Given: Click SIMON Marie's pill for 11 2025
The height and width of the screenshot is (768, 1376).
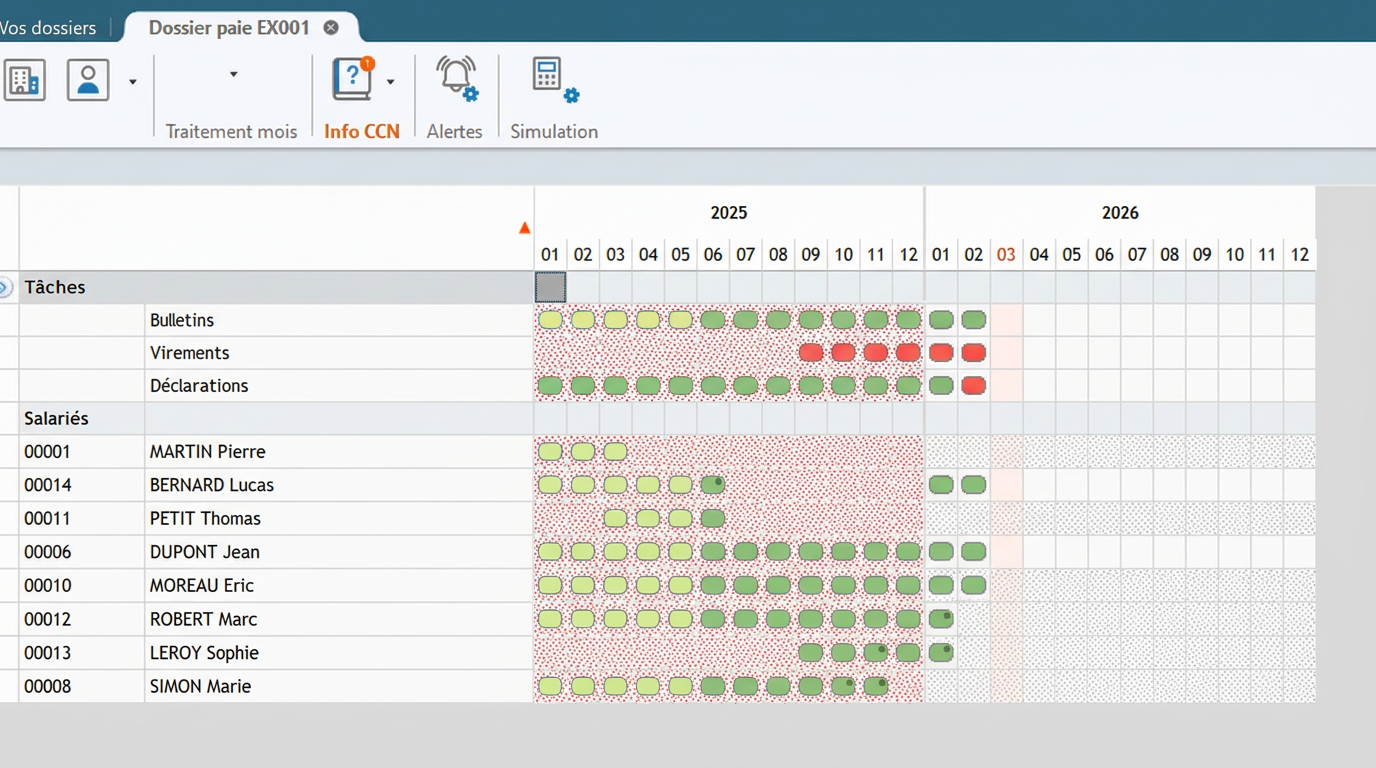Looking at the screenshot, I should 876,686.
